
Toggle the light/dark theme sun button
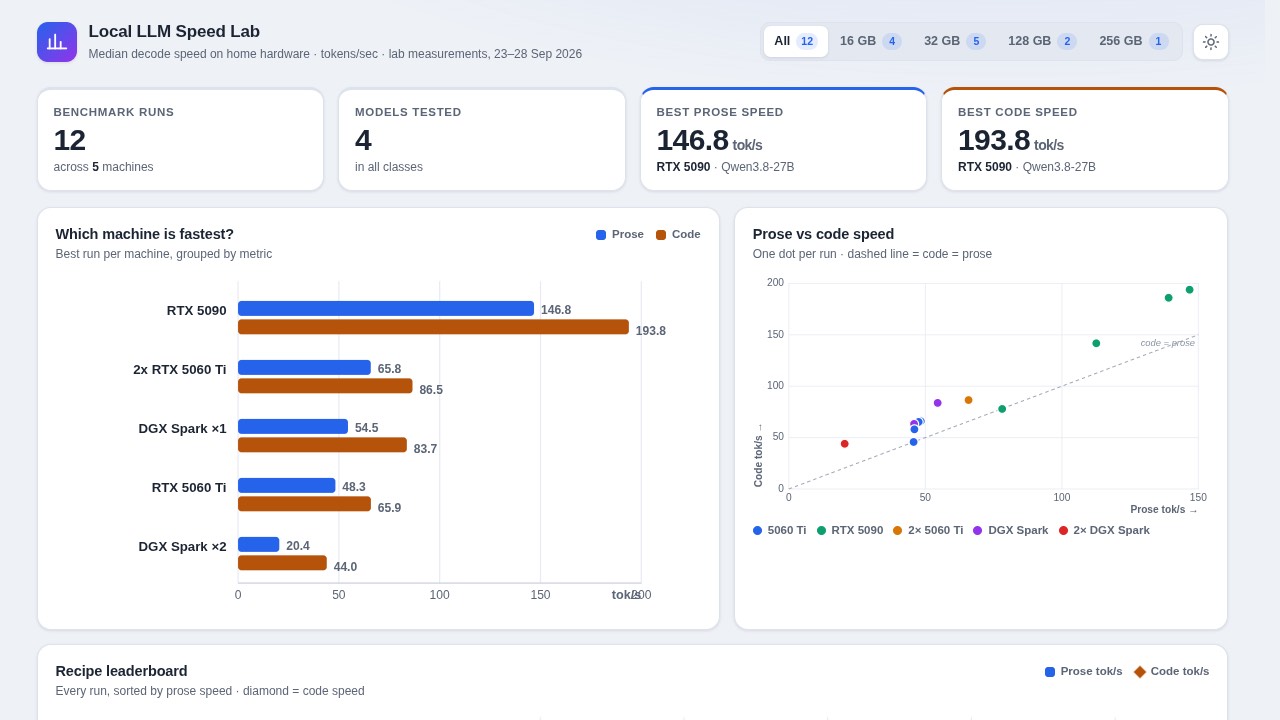1210,42
